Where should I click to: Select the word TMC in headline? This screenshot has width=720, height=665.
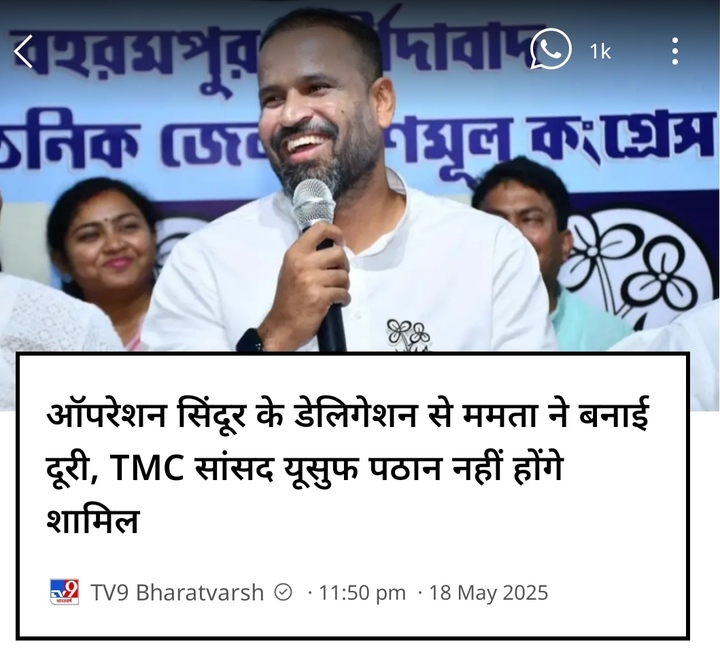tap(147, 468)
